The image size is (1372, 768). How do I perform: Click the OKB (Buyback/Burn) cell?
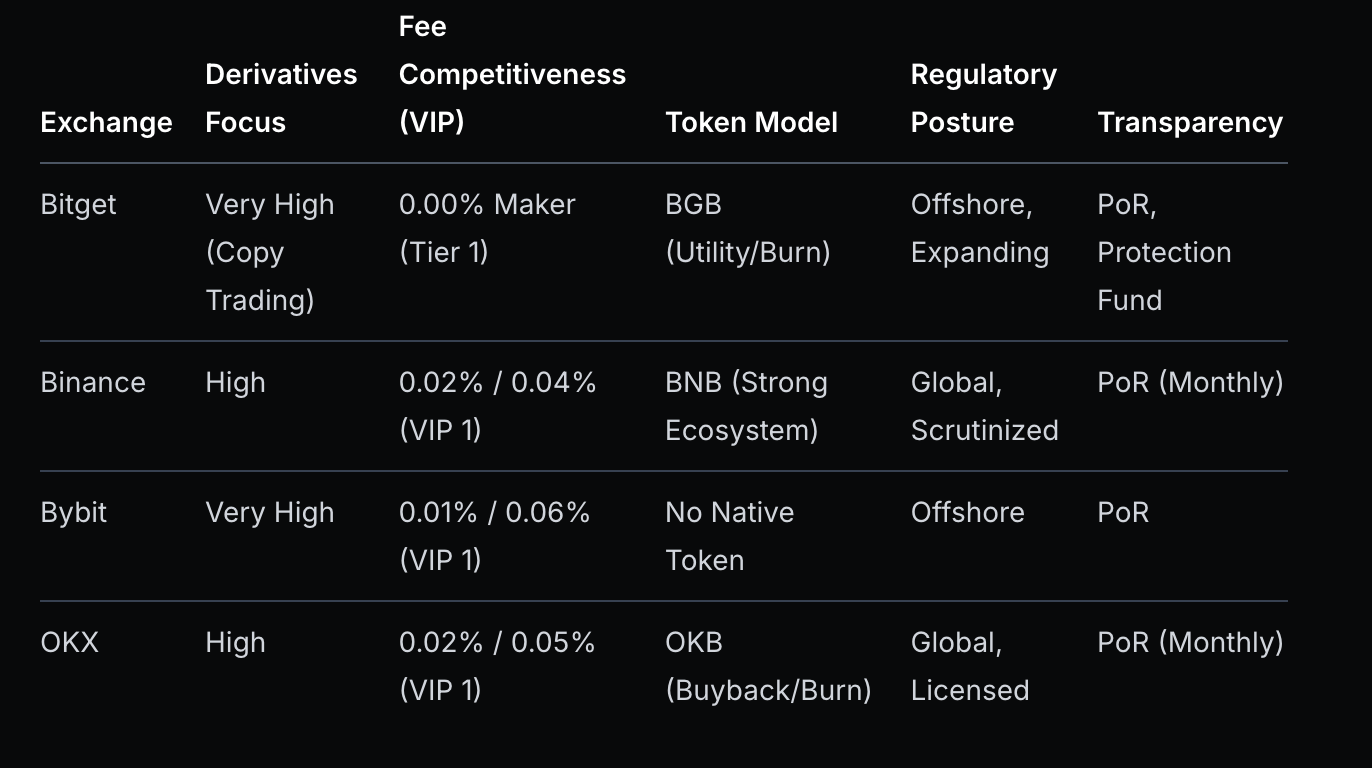click(x=768, y=666)
